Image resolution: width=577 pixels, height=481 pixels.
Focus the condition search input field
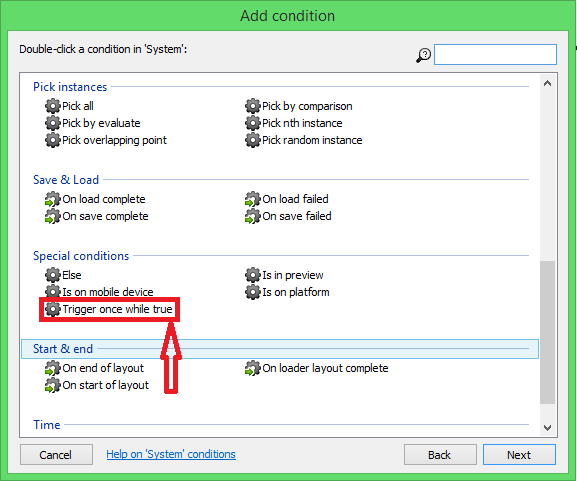point(495,54)
